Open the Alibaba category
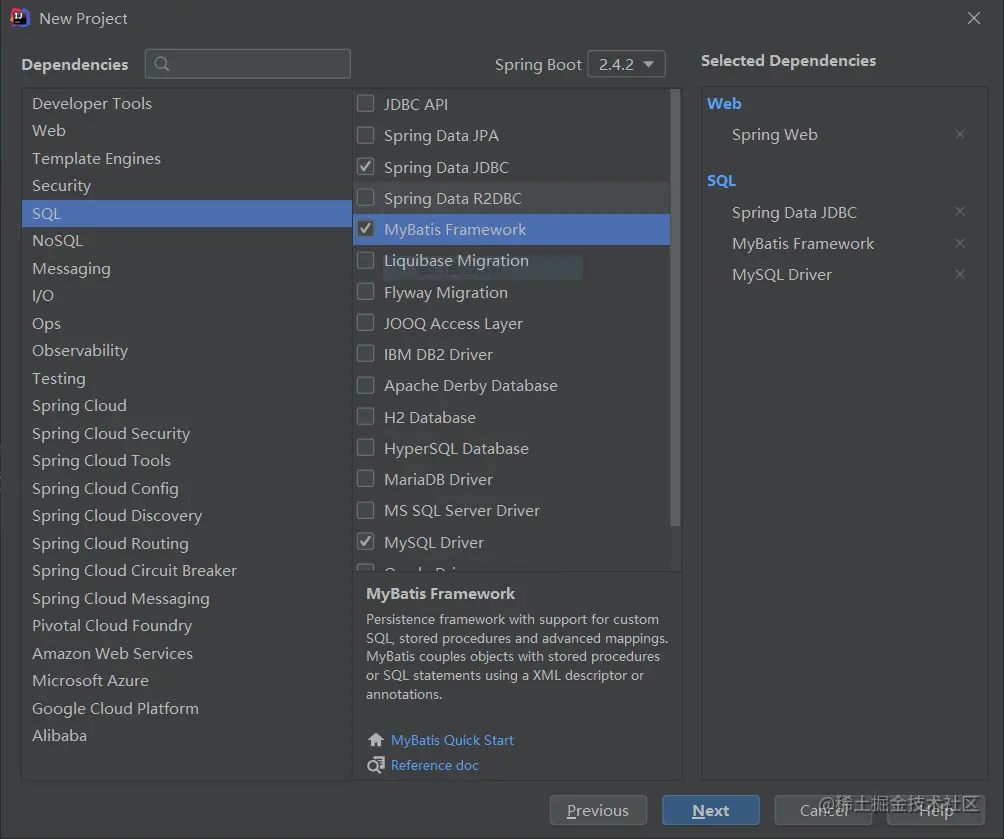This screenshot has width=1004, height=839. coord(186,736)
